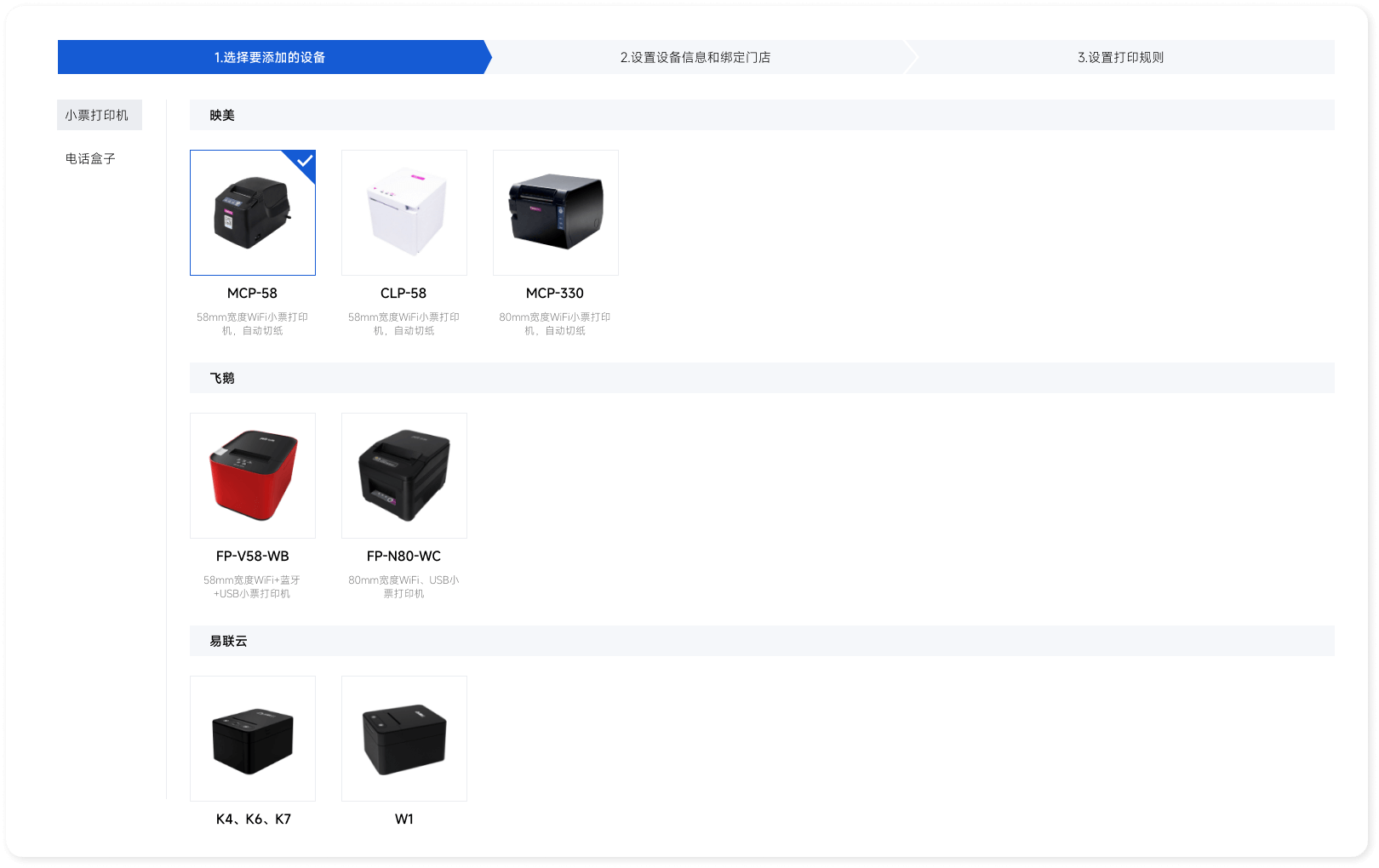Click the MCP-58 model name

[x=252, y=293]
